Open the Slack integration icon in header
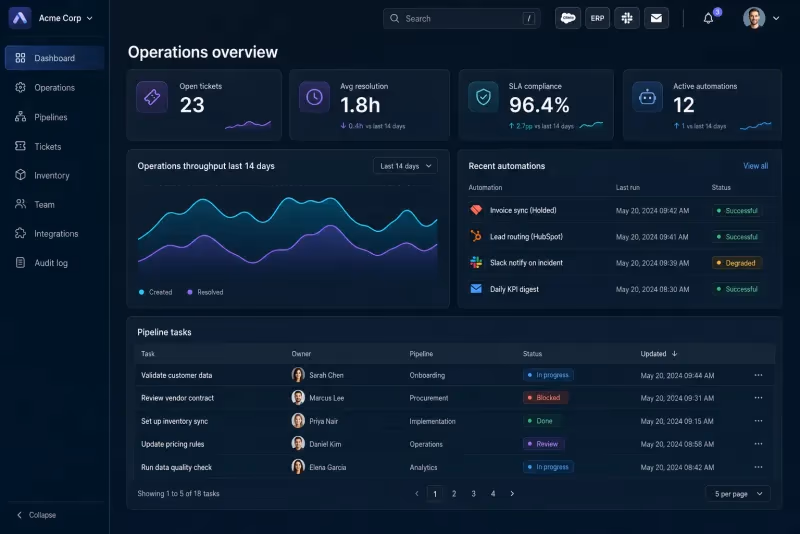The image size is (800, 534). pyautogui.click(x=627, y=18)
